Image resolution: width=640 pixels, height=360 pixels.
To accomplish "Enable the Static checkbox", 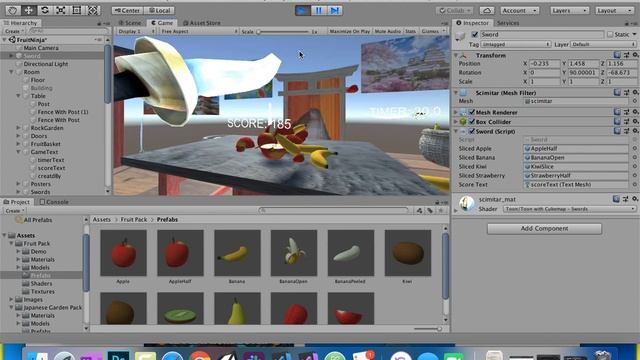I will pos(610,35).
